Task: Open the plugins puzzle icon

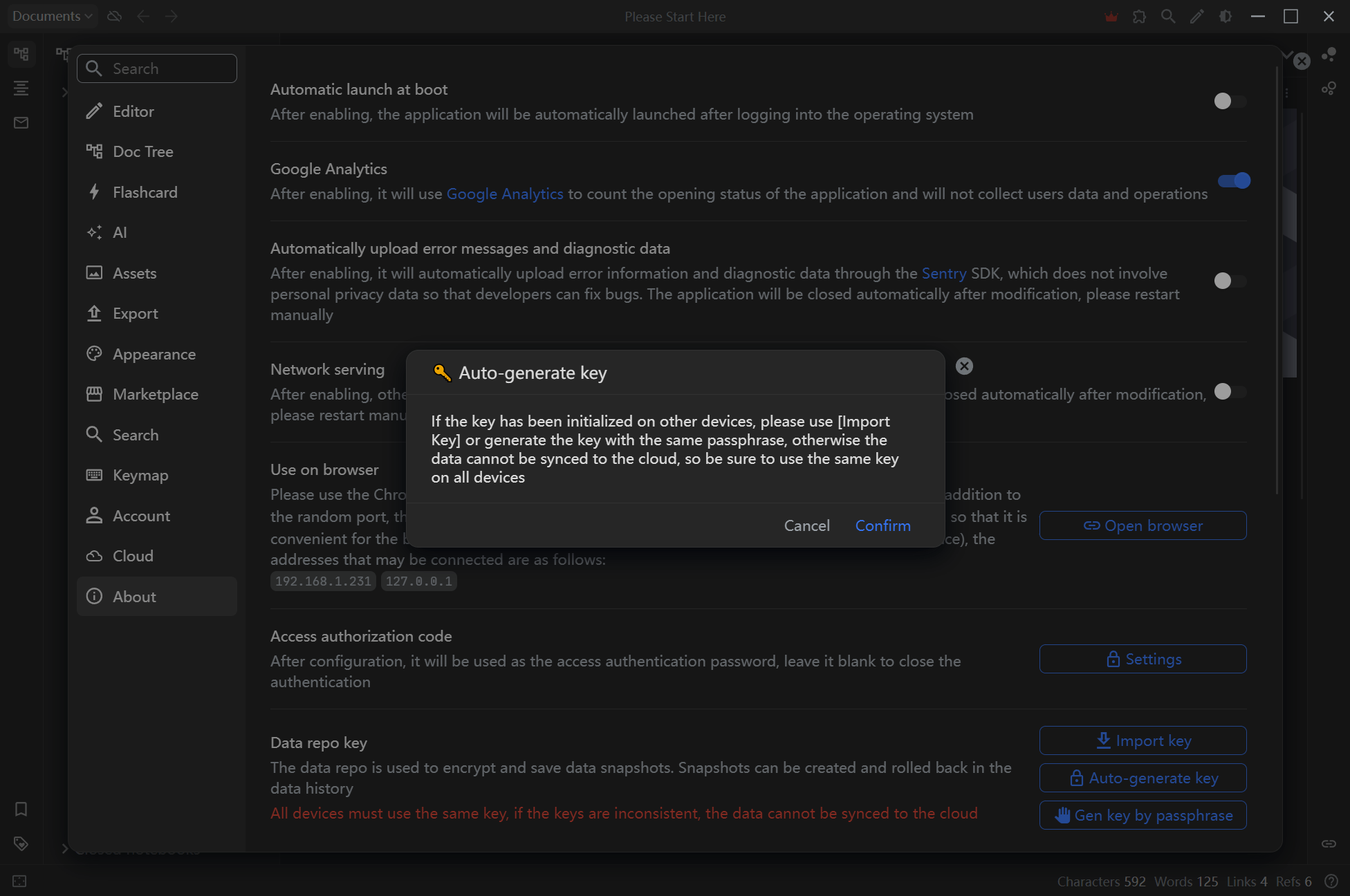Action: [1139, 17]
